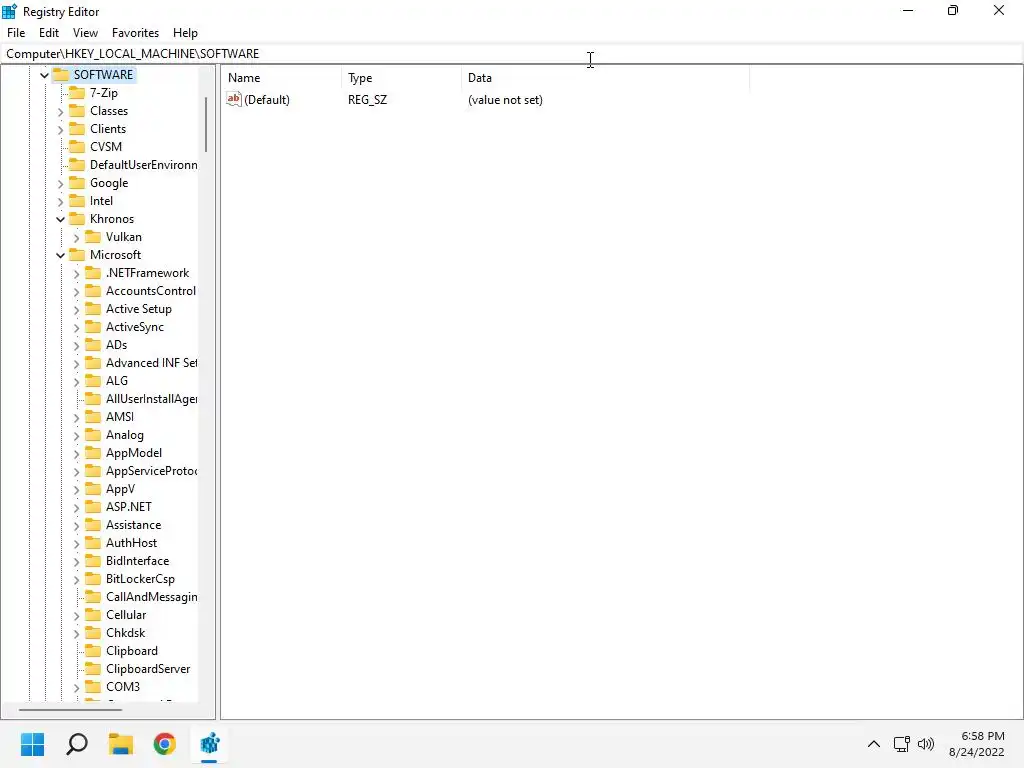Click the 7-Zip folder icon
Screen dimensions: 1024x768
[77, 93]
